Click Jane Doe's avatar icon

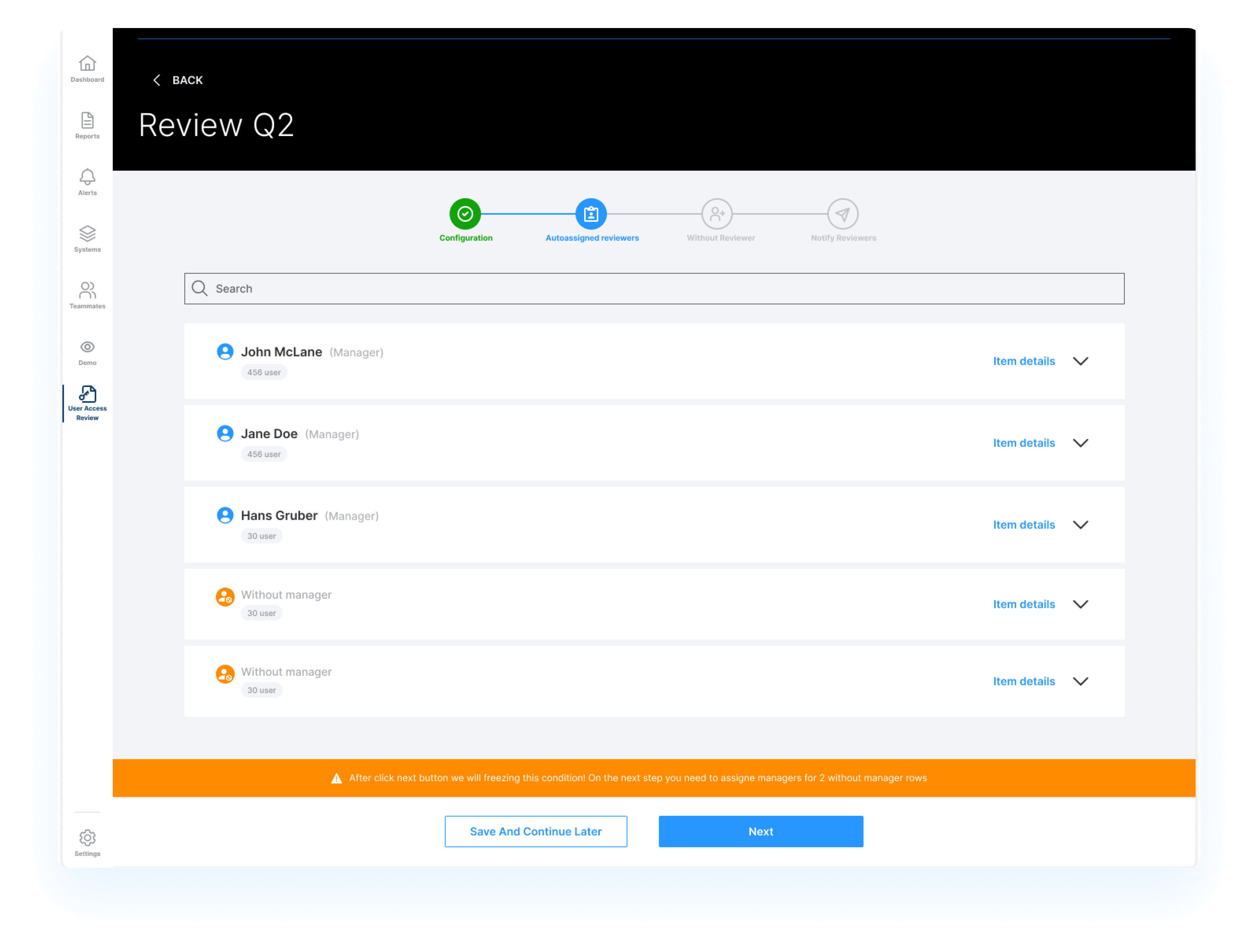pos(225,434)
